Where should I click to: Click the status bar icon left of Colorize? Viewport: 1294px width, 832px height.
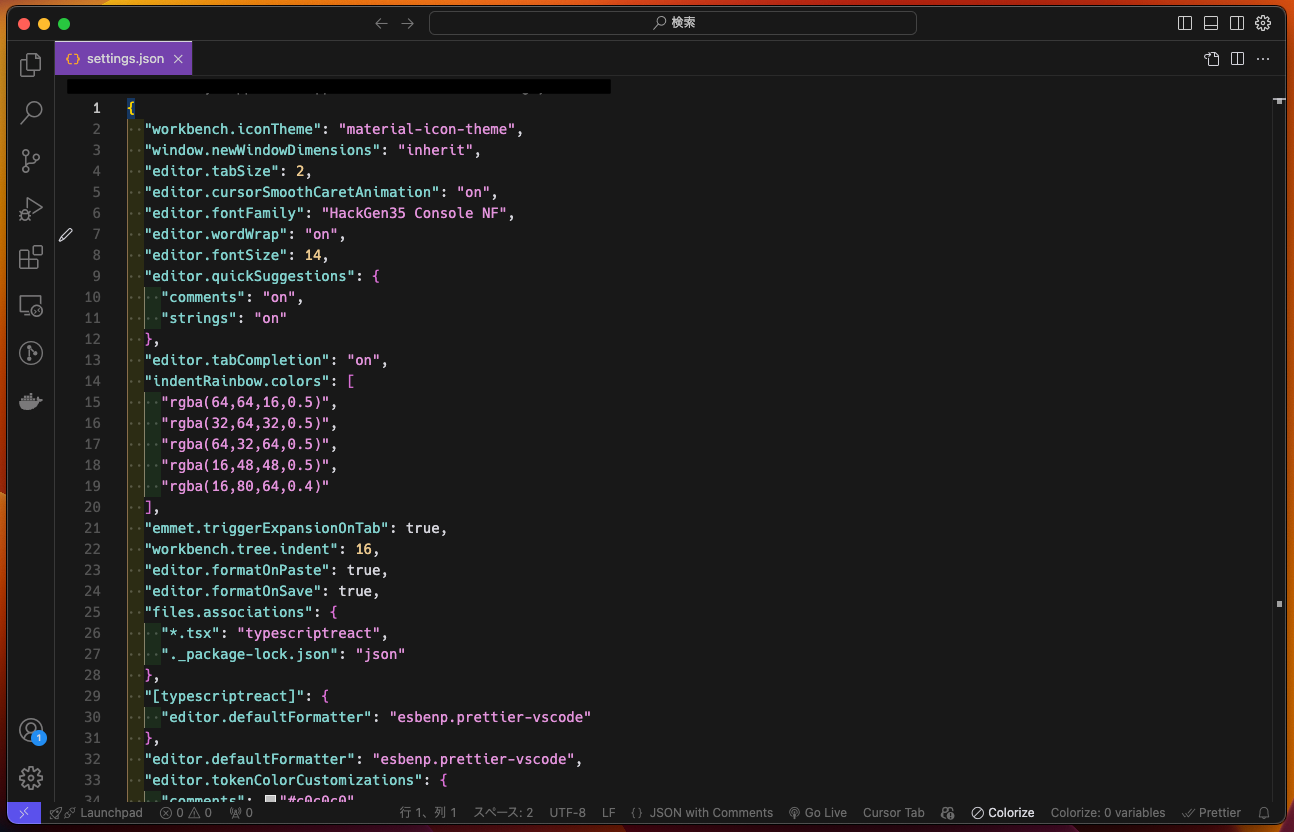tap(948, 813)
